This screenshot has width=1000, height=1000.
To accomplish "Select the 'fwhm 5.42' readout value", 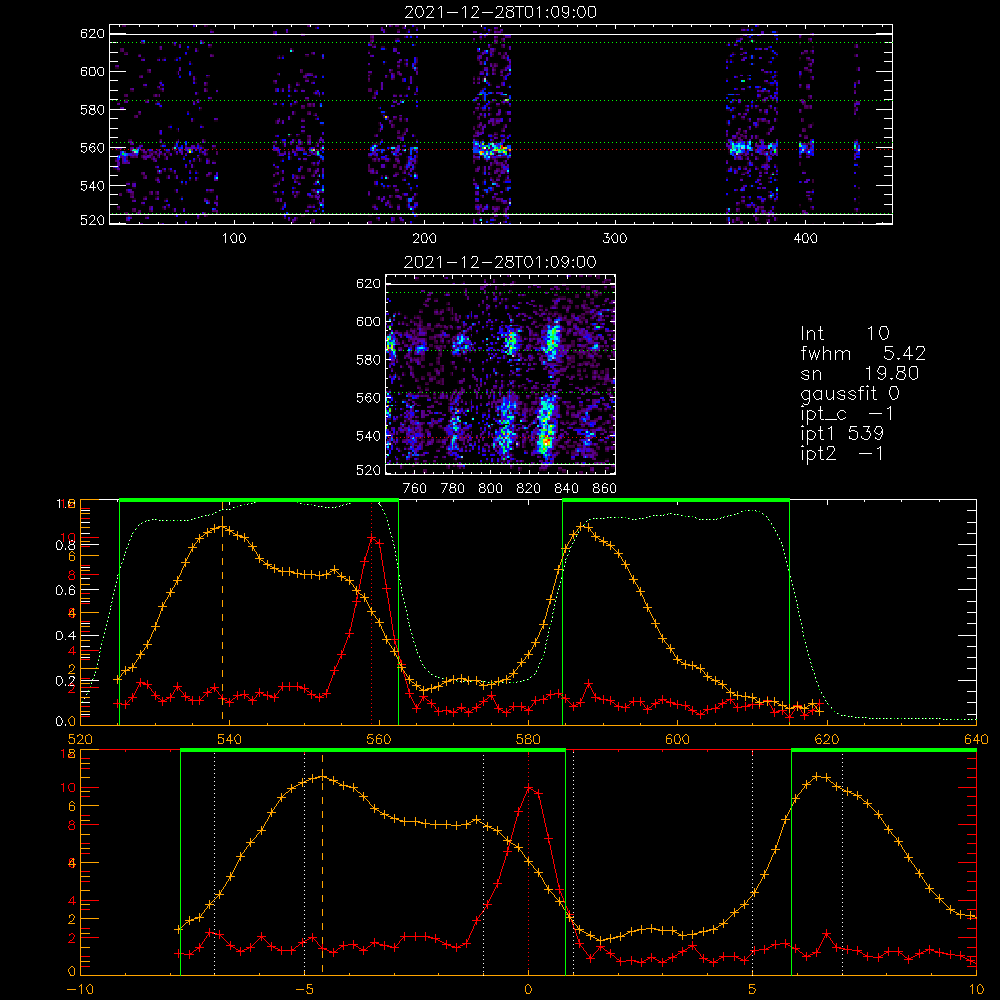I will click(x=863, y=353).
